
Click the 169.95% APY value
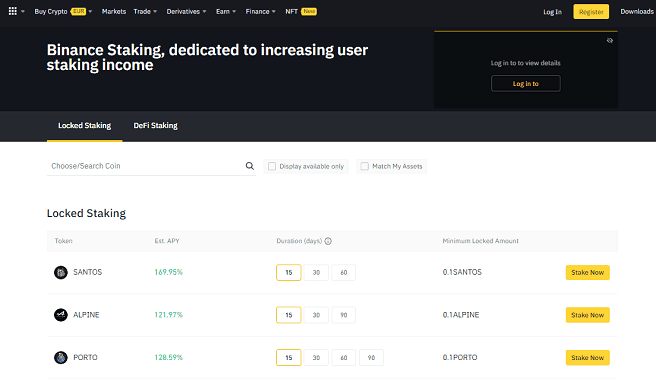(169, 272)
